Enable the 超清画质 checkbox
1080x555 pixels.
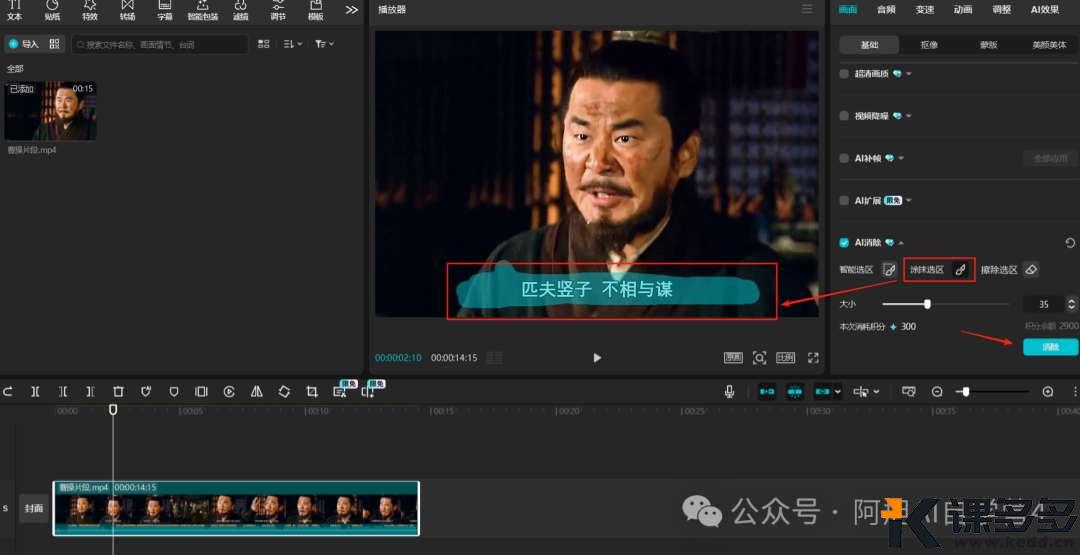coord(844,74)
